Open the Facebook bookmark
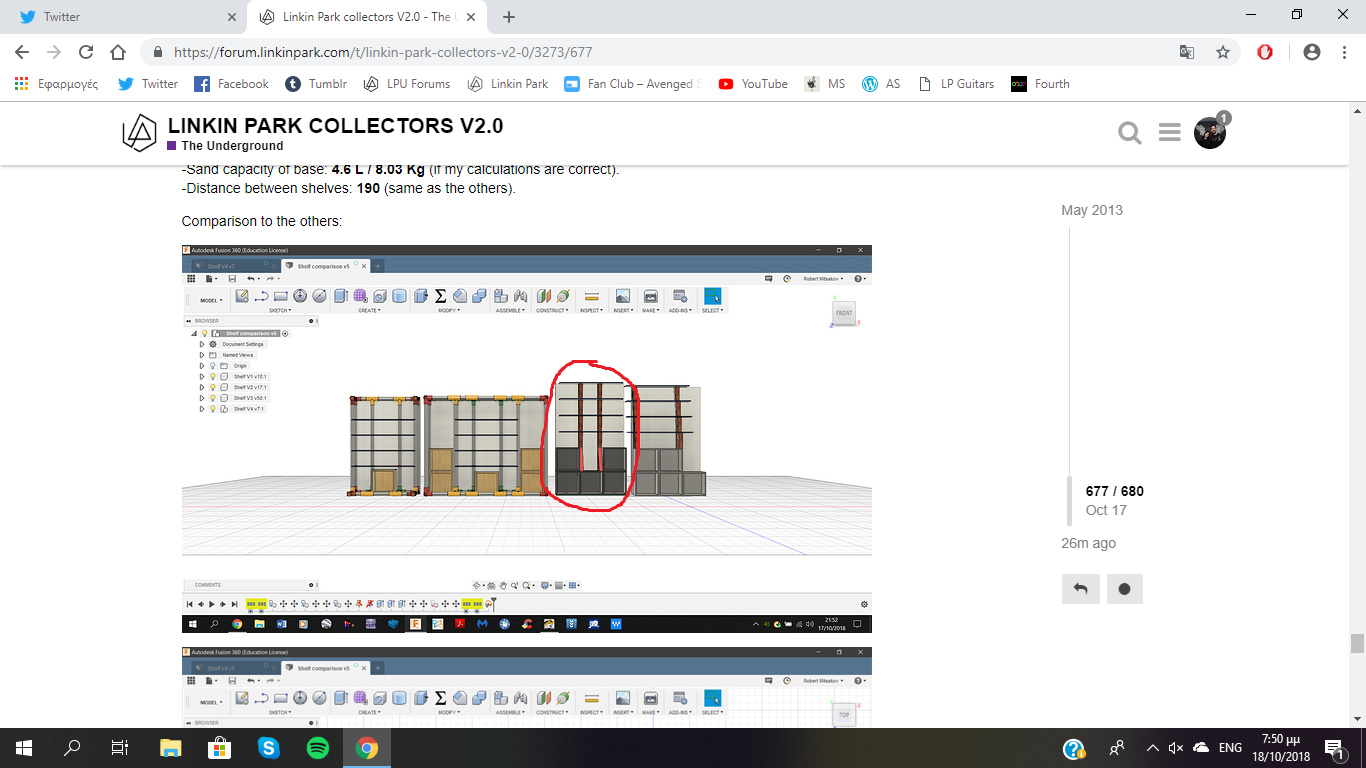The height and width of the screenshot is (768, 1366). (231, 84)
